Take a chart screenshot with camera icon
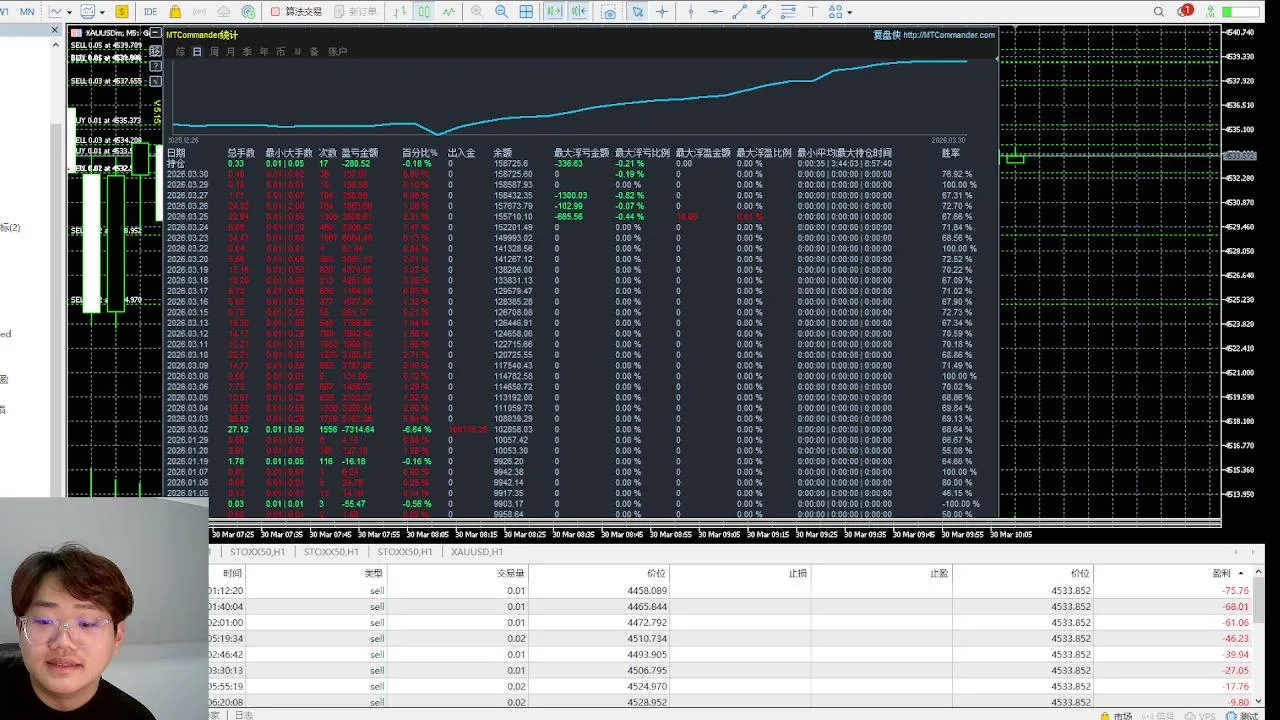This screenshot has height=720, width=1280. click(608, 12)
